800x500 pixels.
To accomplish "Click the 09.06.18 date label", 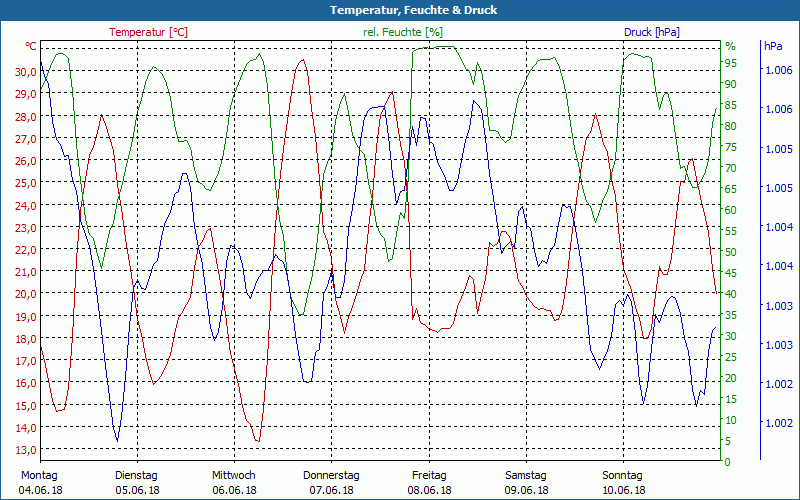I will click(x=527, y=490).
